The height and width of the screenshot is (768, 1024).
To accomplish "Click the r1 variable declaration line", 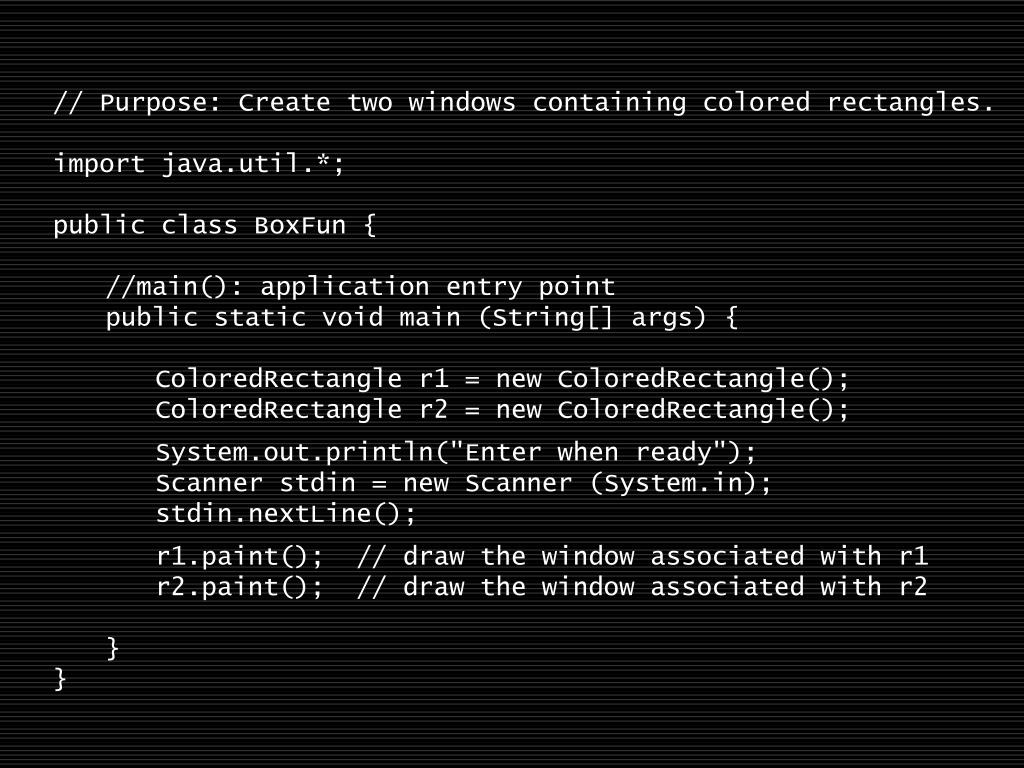I will pyautogui.click(x=502, y=379).
